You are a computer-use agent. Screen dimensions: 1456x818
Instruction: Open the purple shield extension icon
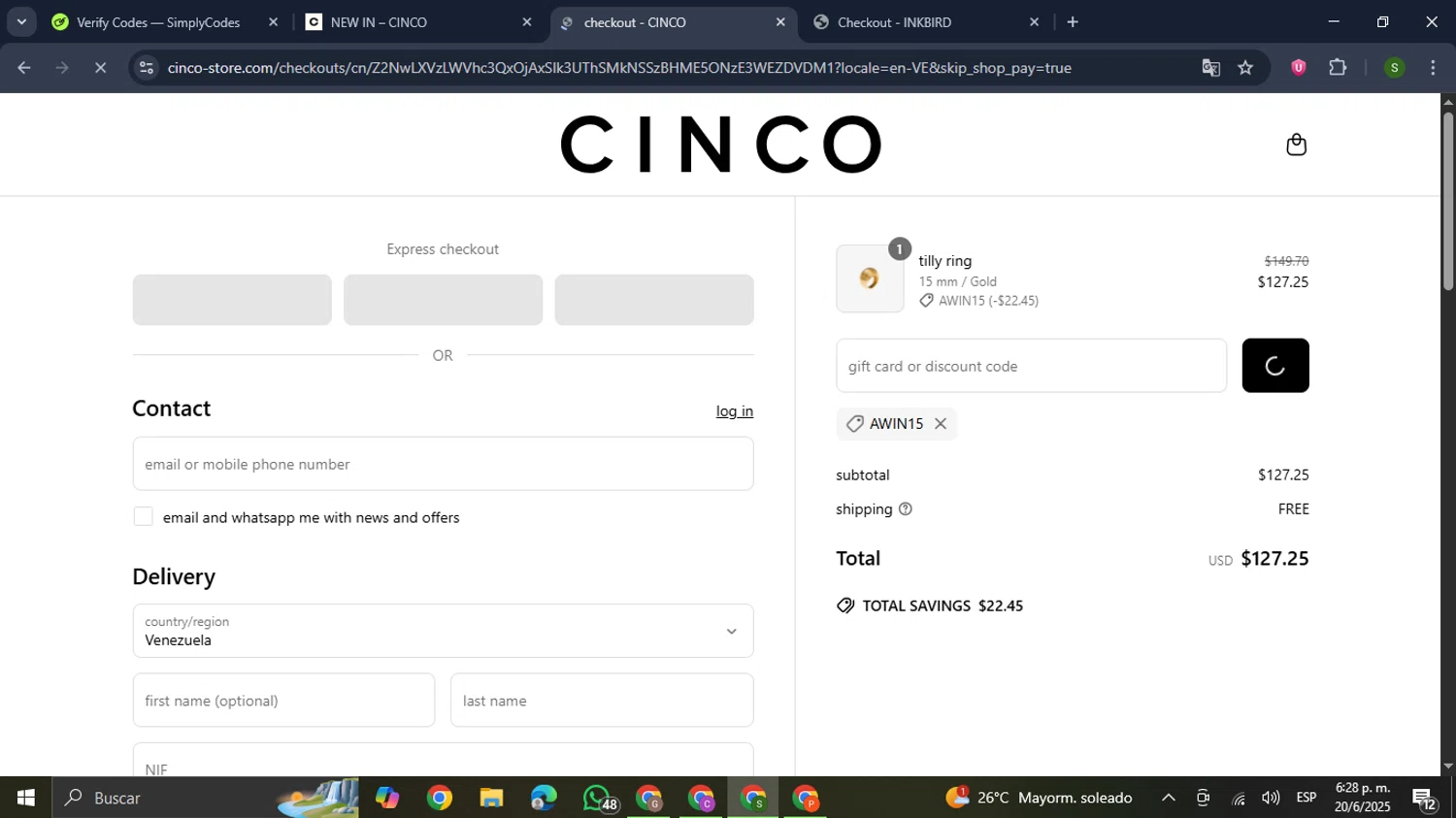coord(1299,68)
